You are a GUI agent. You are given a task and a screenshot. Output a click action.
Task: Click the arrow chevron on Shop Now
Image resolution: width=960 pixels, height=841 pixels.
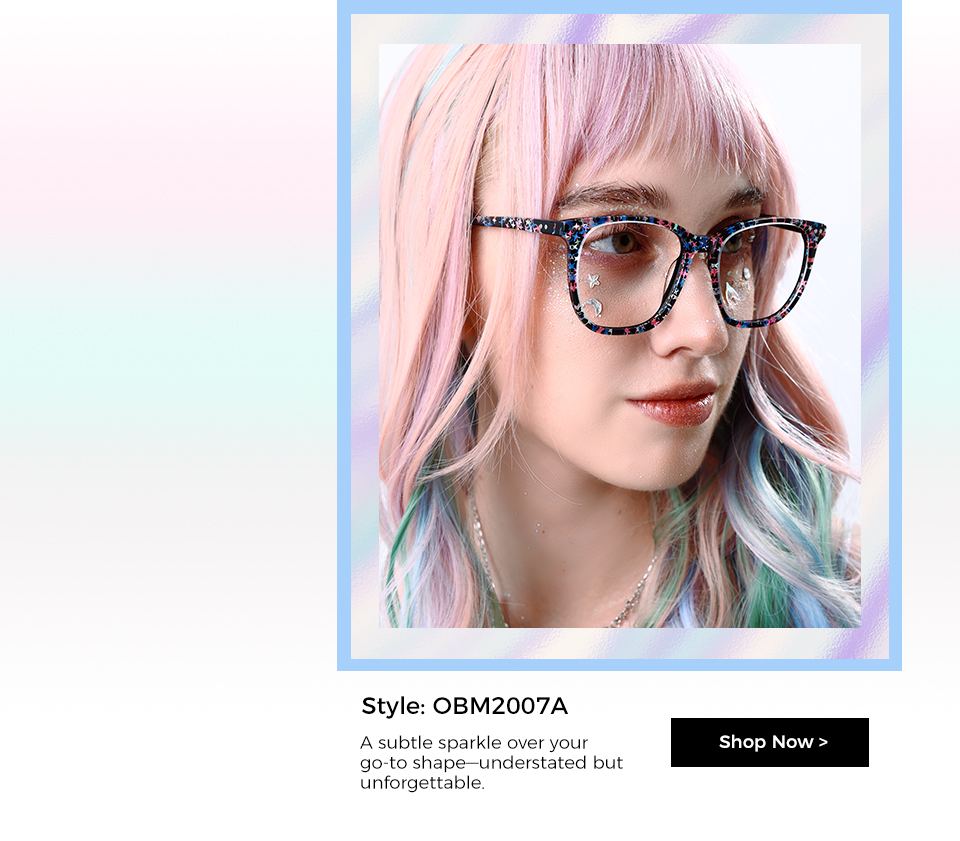coord(823,742)
